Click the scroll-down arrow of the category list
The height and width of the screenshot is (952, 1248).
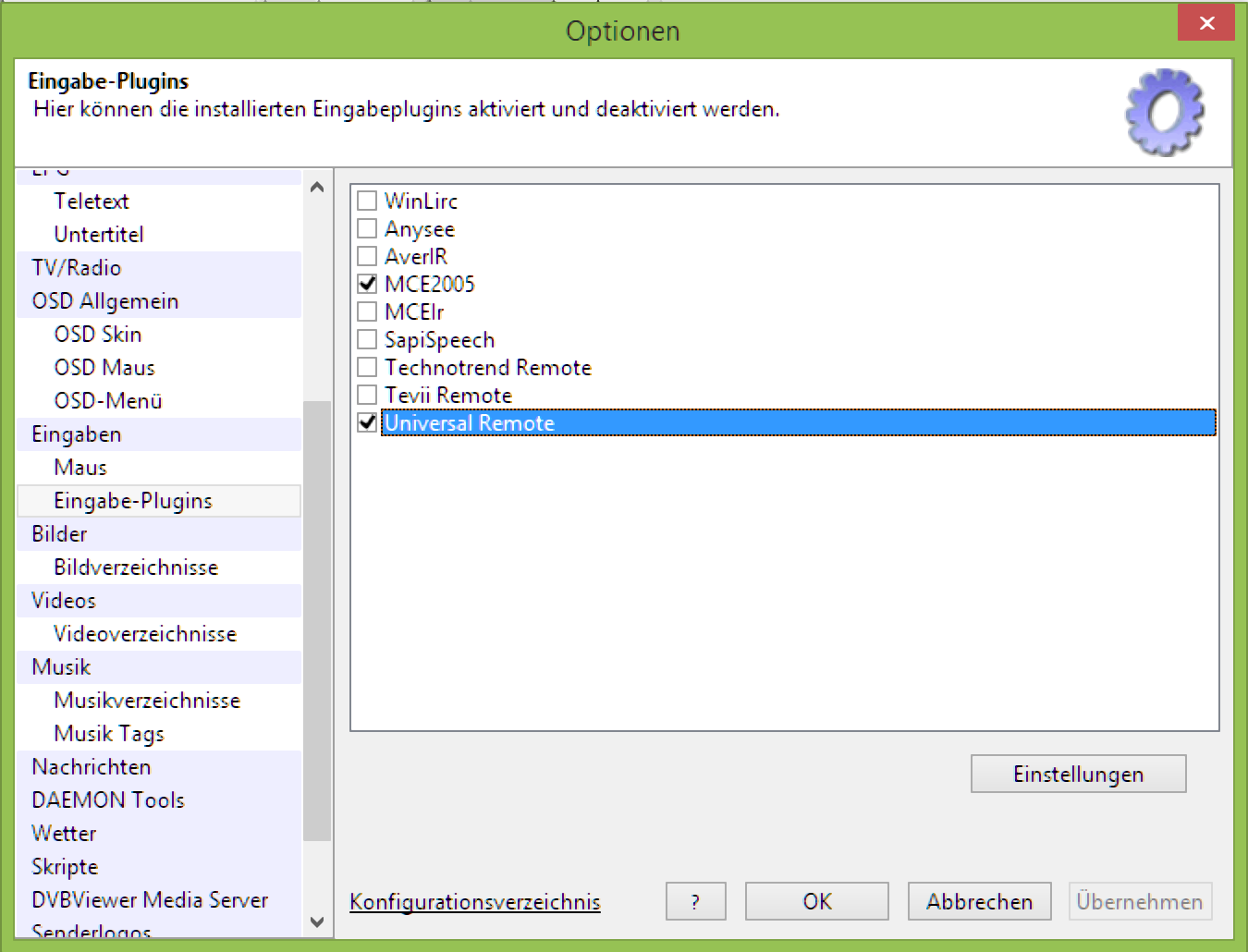(x=317, y=921)
